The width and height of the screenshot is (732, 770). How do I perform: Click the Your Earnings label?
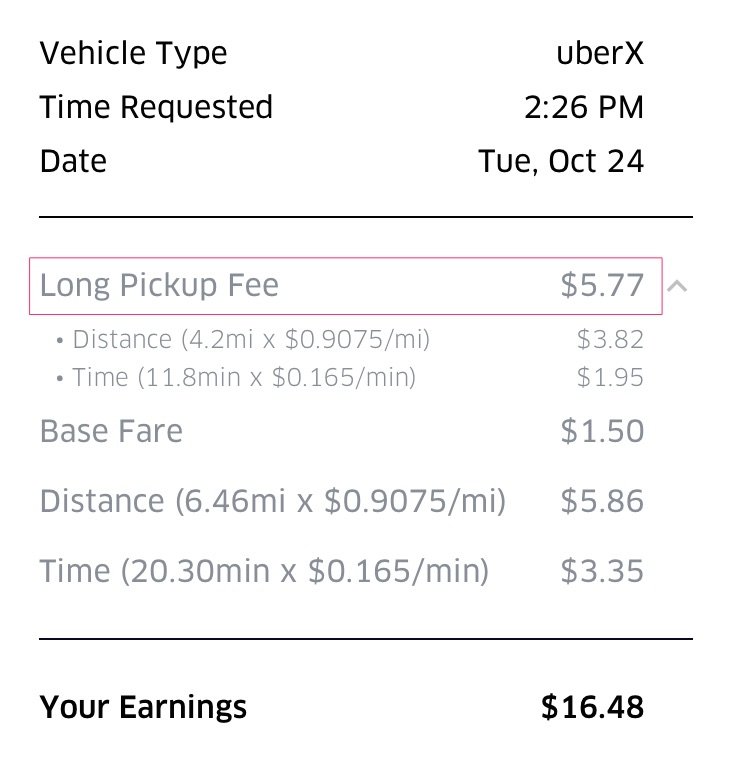click(x=143, y=708)
